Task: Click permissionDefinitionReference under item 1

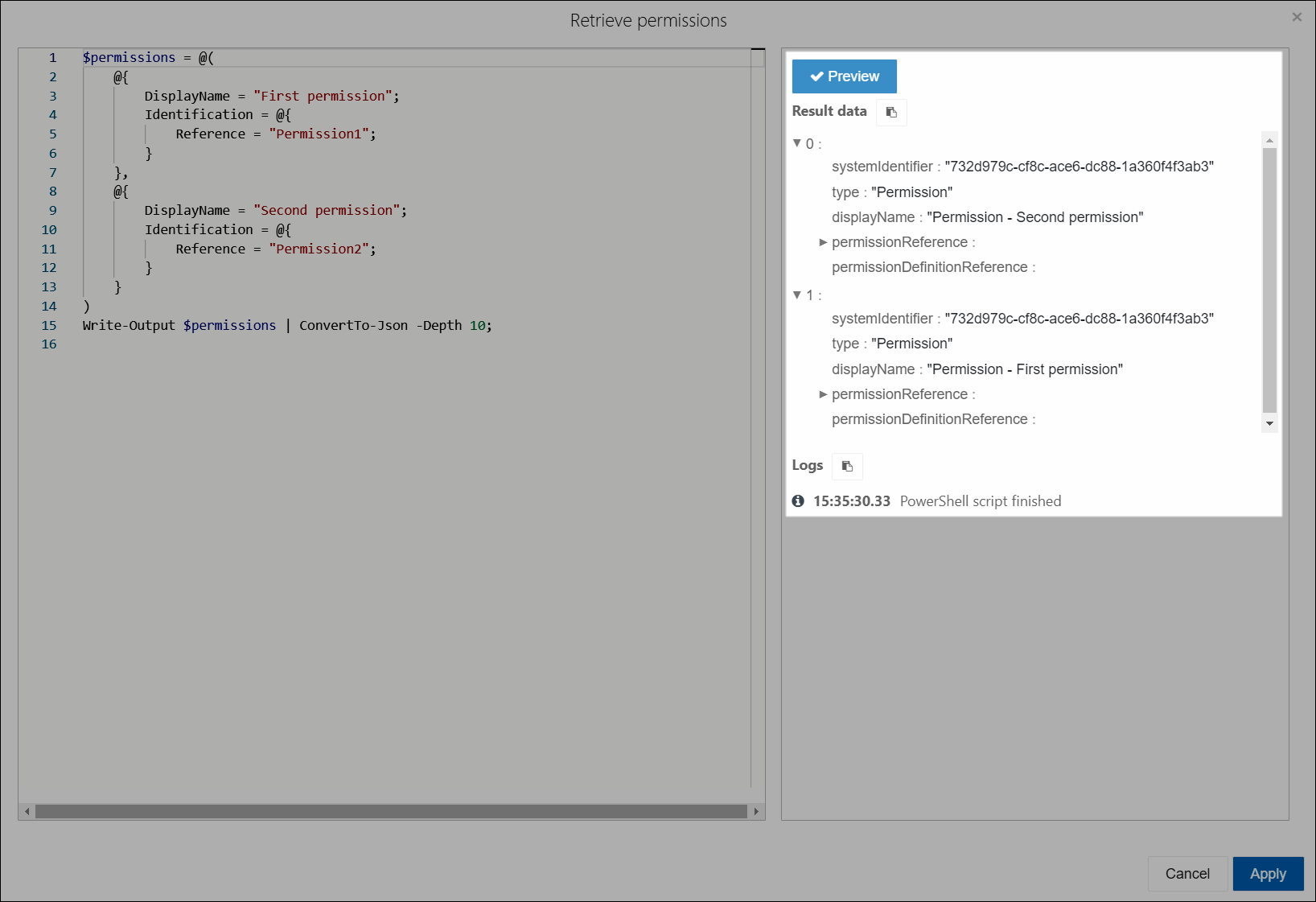Action: click(930, 419)
